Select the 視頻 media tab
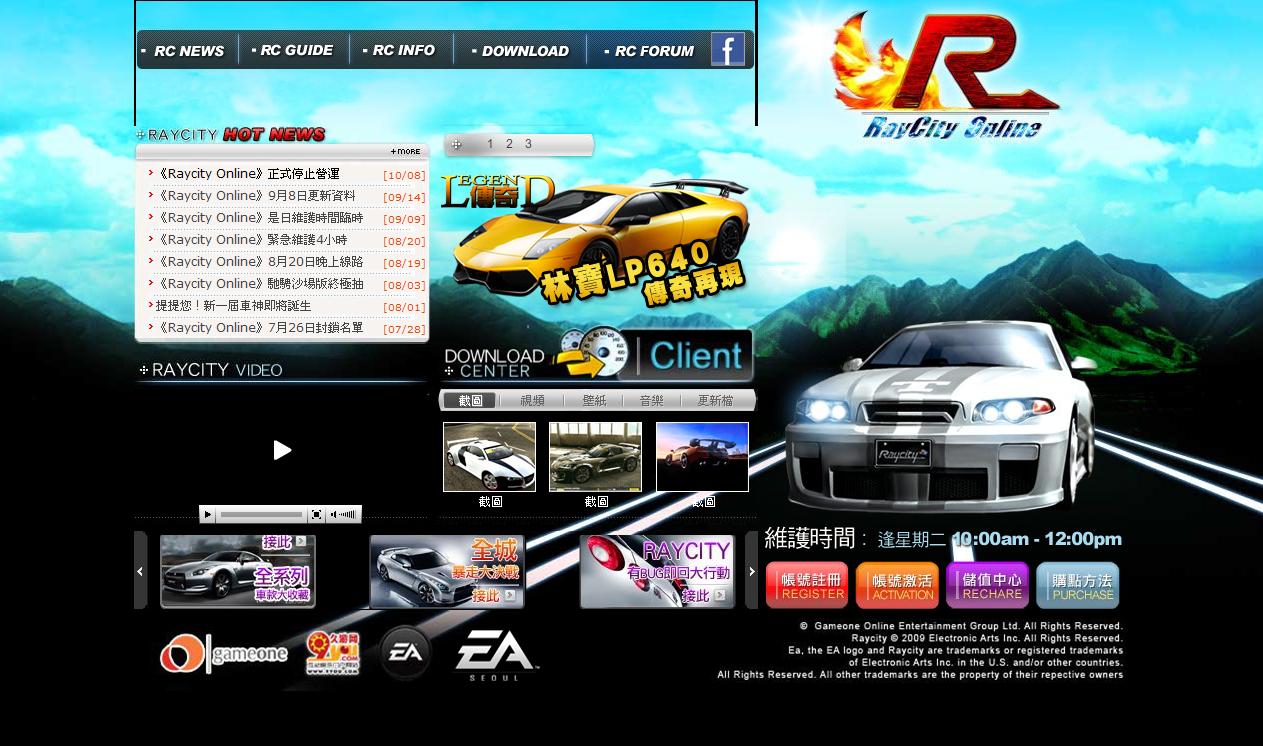The width and height of the screenshot is (1263, 746). coord(532,400)
